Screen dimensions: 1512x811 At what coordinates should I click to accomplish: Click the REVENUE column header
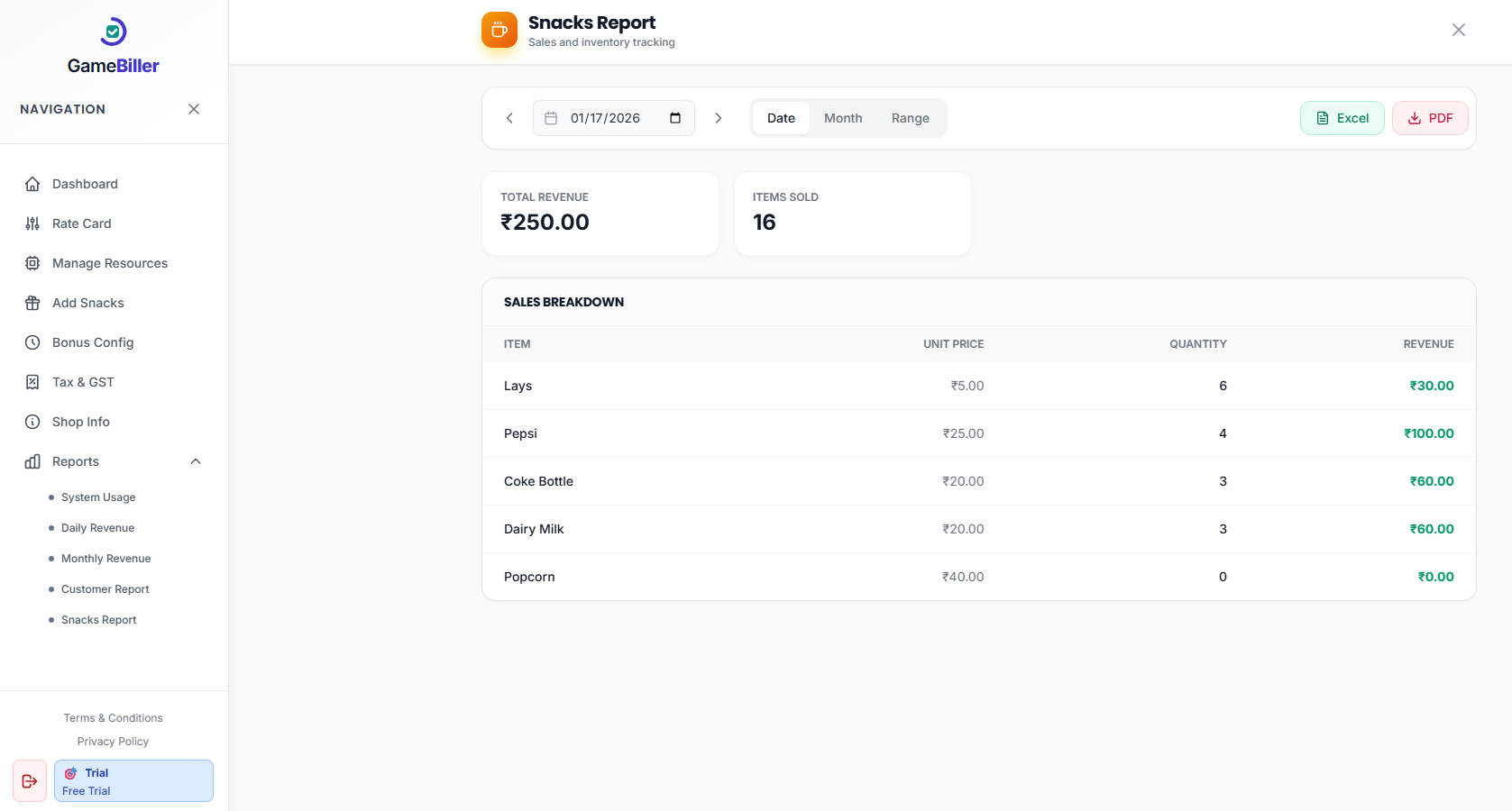click(1428, 344)
